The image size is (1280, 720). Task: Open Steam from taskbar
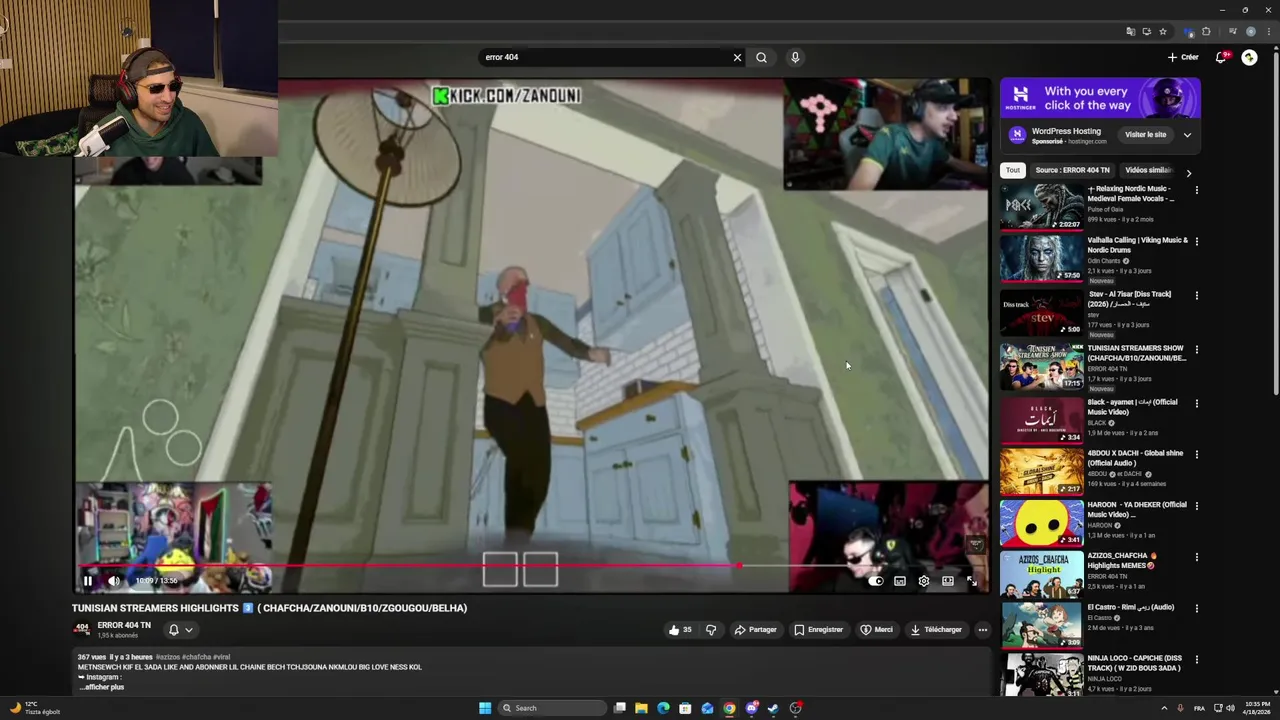point(773,708)
